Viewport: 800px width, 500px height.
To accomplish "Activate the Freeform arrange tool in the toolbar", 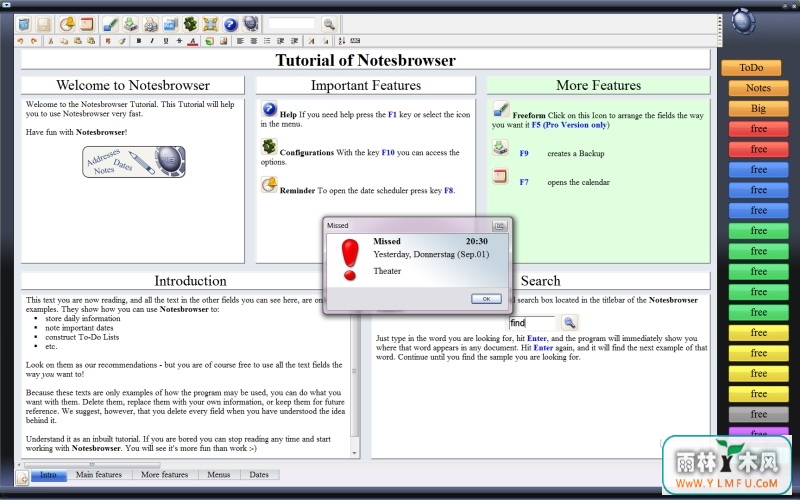I will [110, 24].
